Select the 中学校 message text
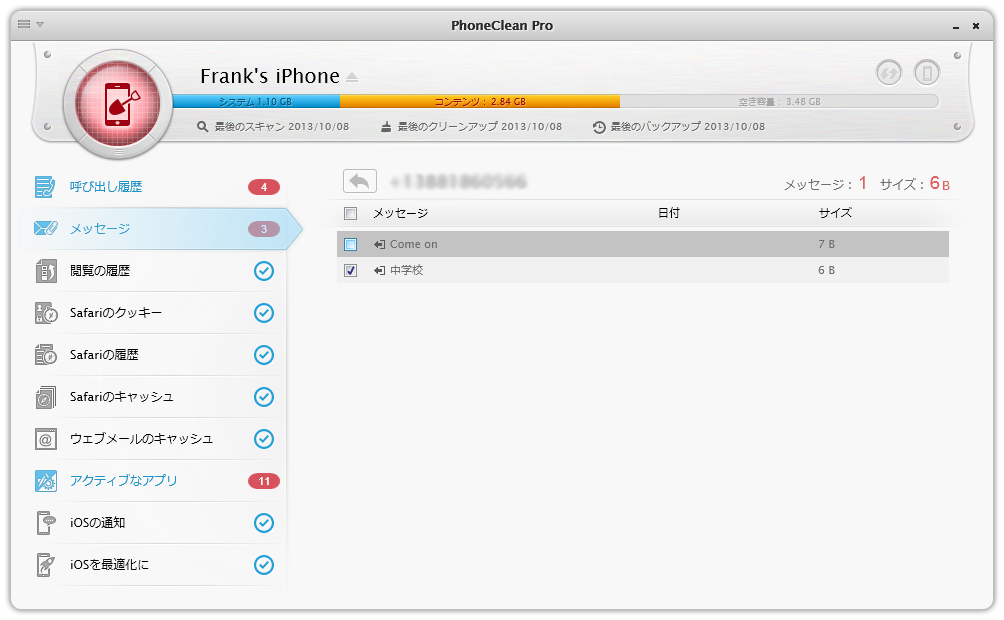 [x=407, y=270]
